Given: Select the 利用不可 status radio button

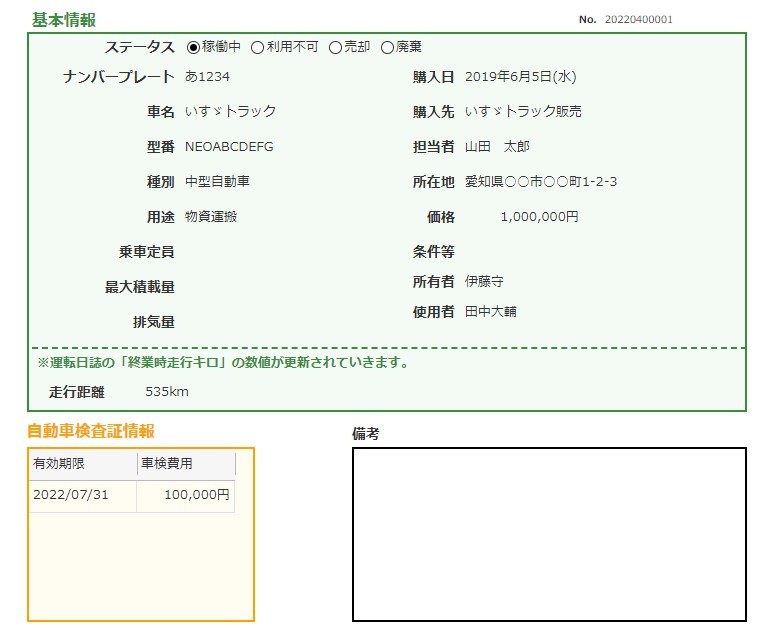Looking at the screenshot, I should pos(258,47).
